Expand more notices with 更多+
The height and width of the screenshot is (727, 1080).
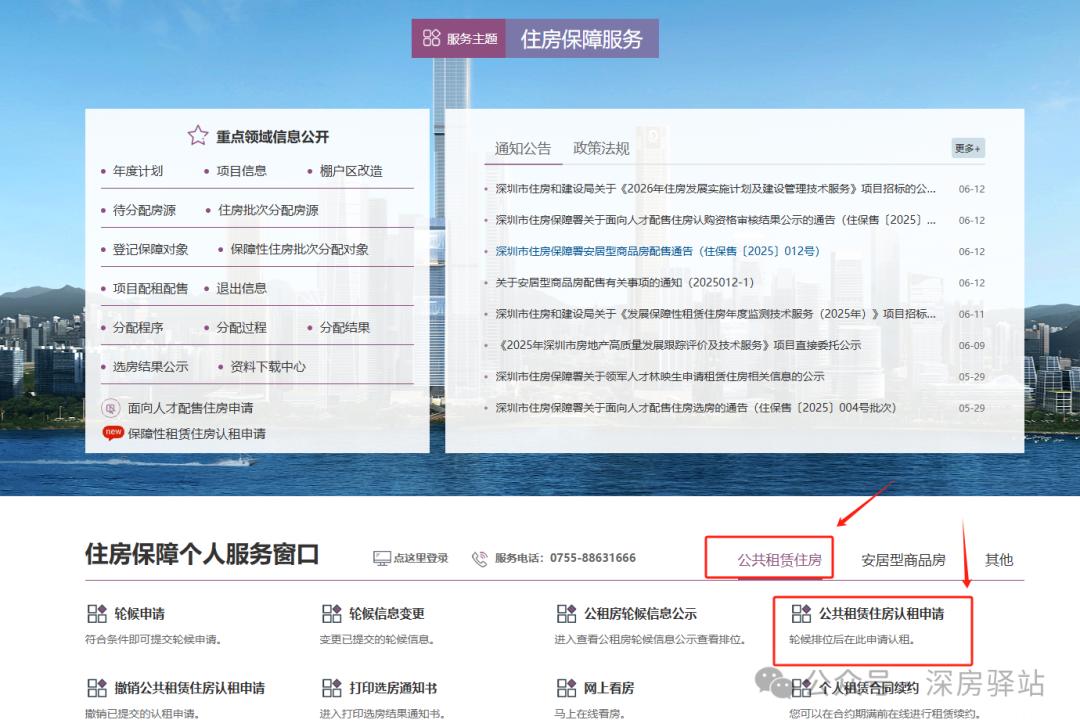tap(966, 147)
